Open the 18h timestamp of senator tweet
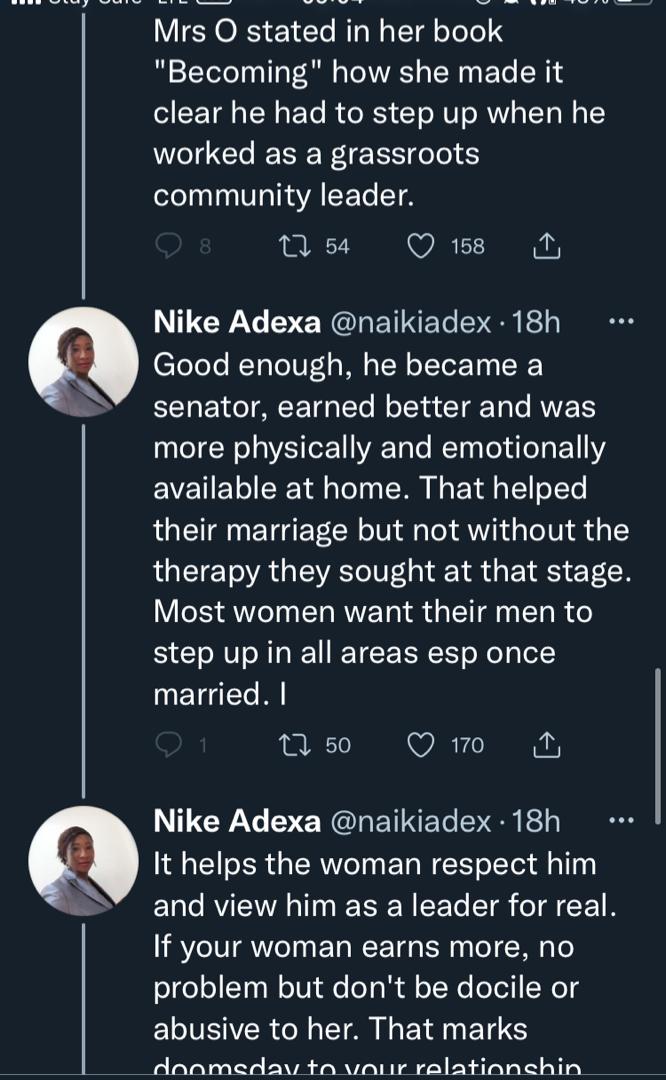The width and height of the screenshot is (666, 1080). click(536, 322)
